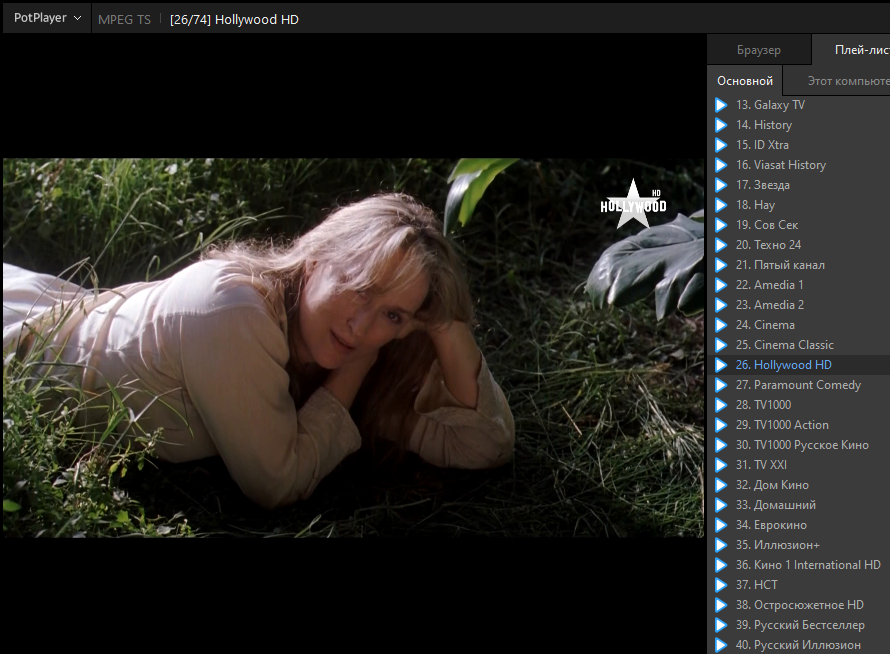Click play icon beside 28. TV1000
This screenshot has width=890, height=654.
click(x=721, y=405)
